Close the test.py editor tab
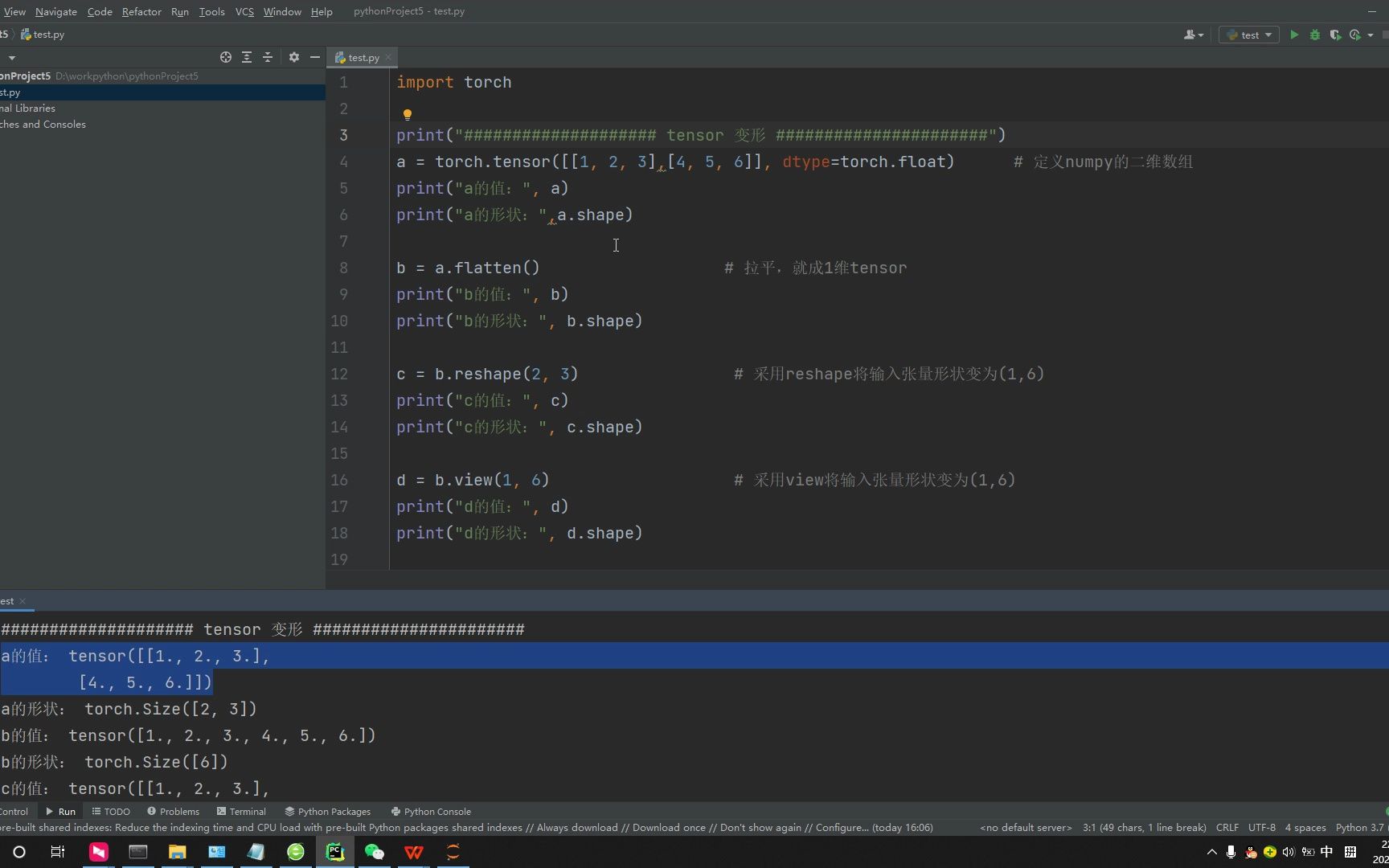The image size is (1389, 868). click(388, 57)
